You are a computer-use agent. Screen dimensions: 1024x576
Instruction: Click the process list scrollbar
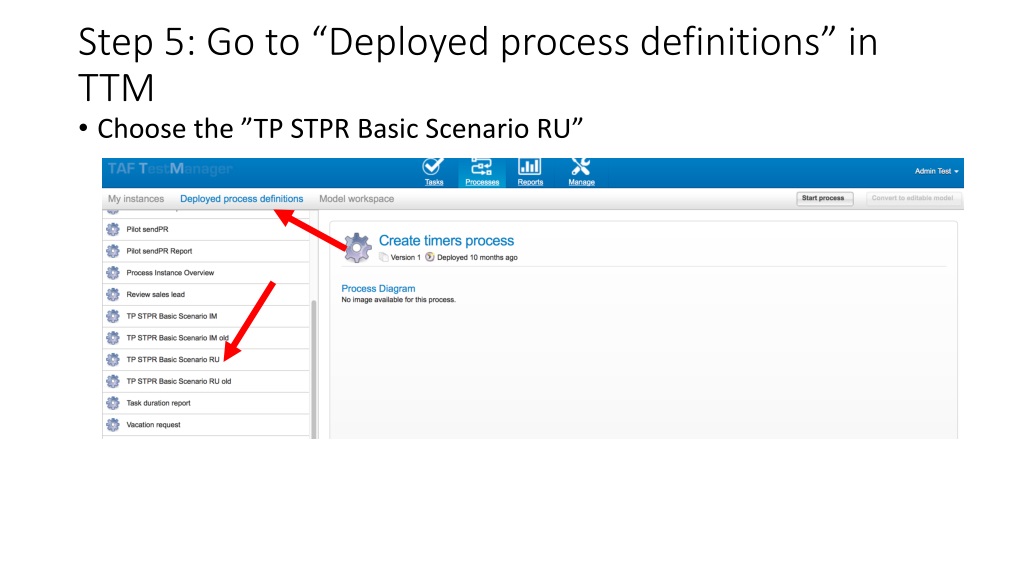tap(314, 369)
